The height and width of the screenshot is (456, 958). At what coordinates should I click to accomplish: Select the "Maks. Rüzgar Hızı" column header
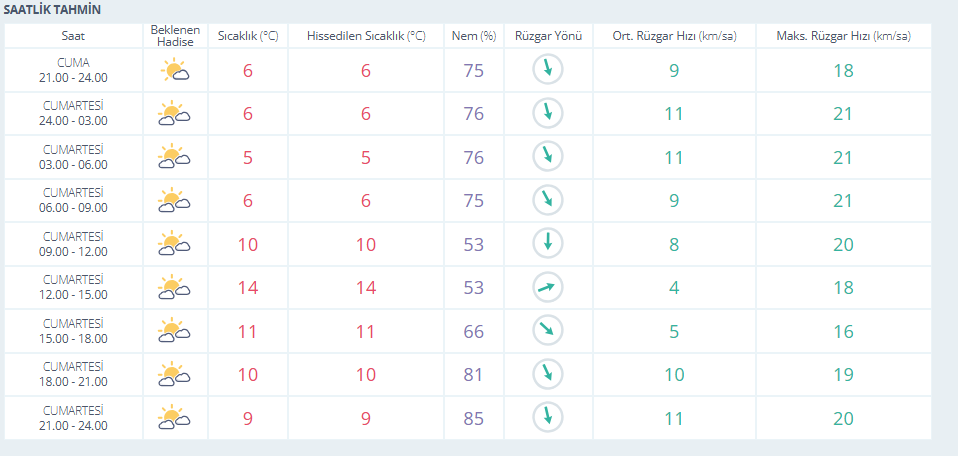pos(843,36)
